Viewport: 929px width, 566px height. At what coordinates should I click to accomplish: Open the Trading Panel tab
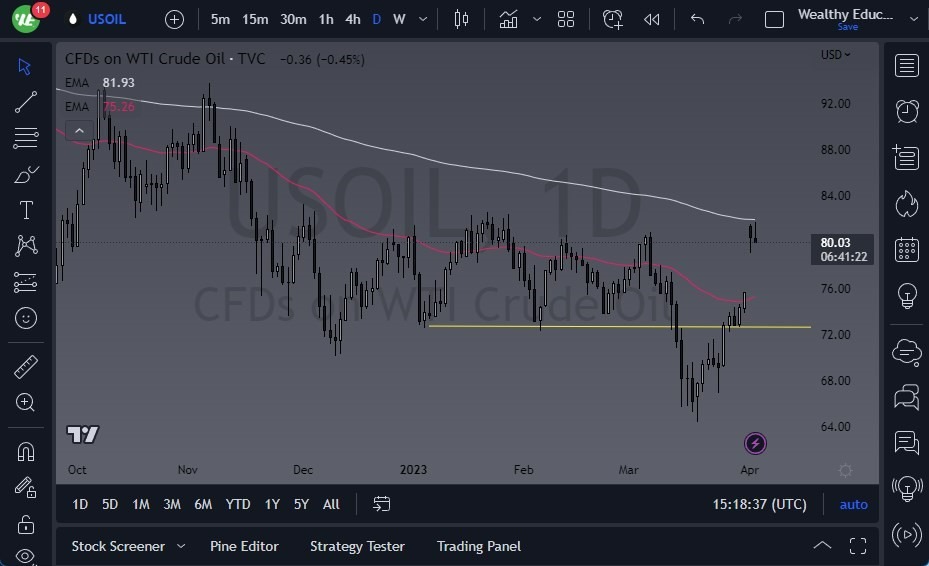tap(479, 546)
